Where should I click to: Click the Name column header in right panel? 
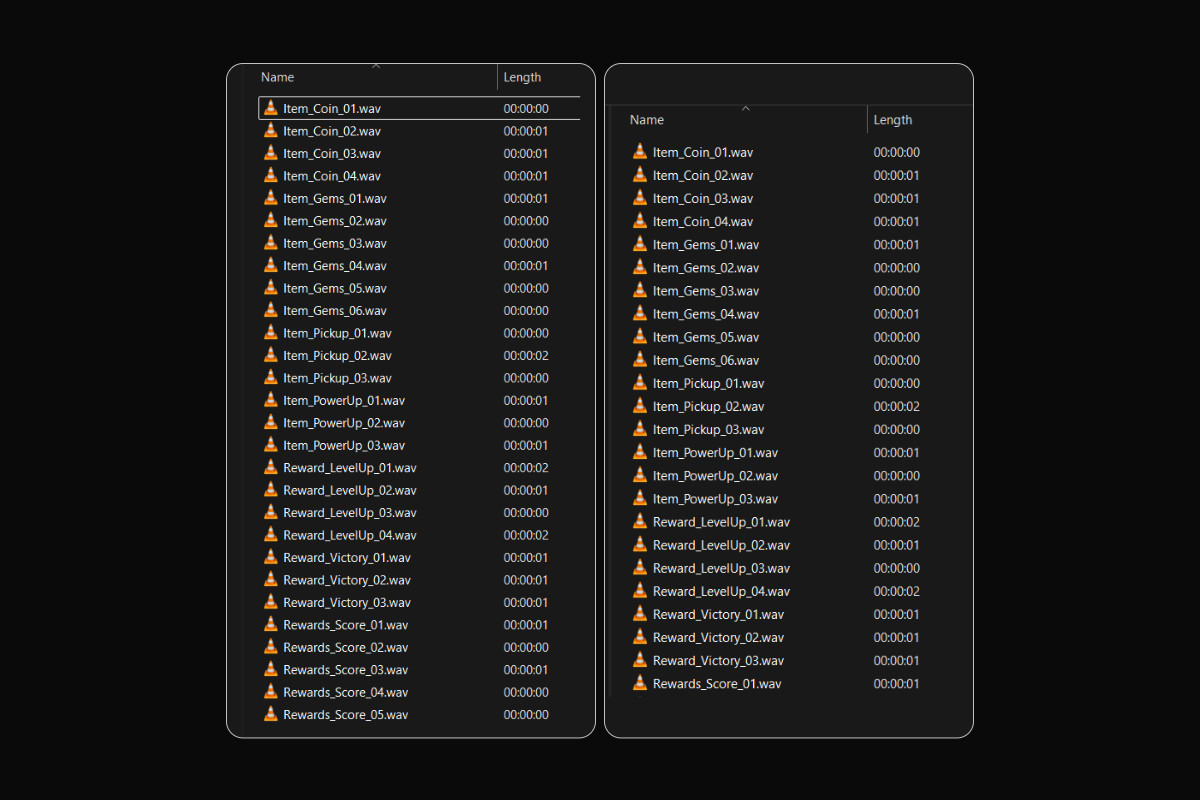pos(647,120)
